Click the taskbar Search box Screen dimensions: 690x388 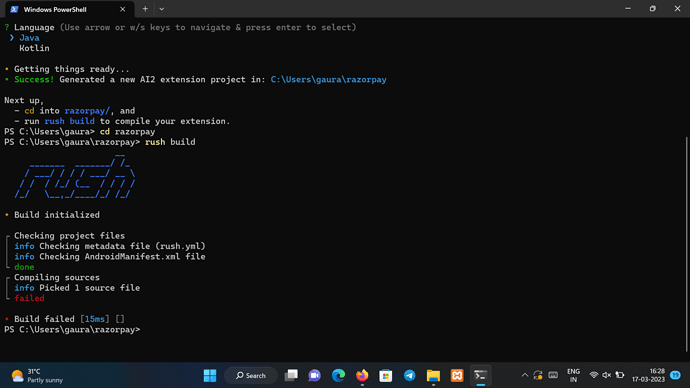tap(251, 376)
